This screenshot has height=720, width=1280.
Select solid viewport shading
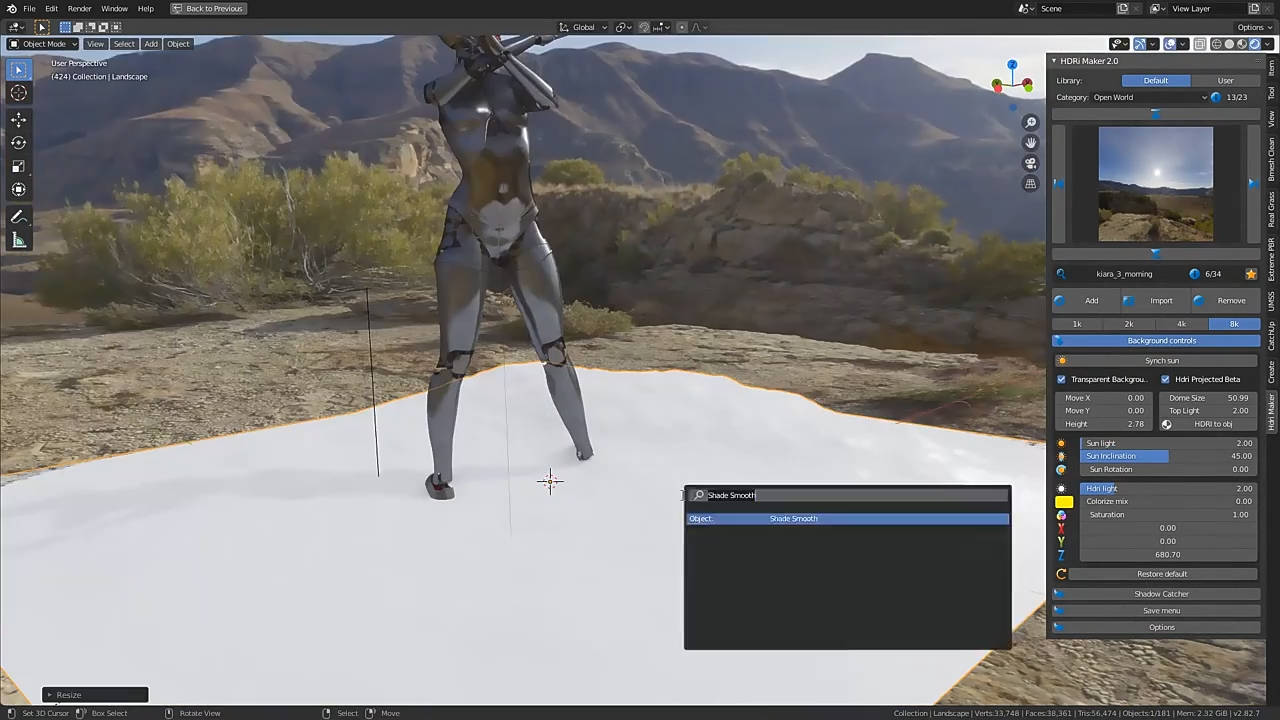tap(1229, 44)
